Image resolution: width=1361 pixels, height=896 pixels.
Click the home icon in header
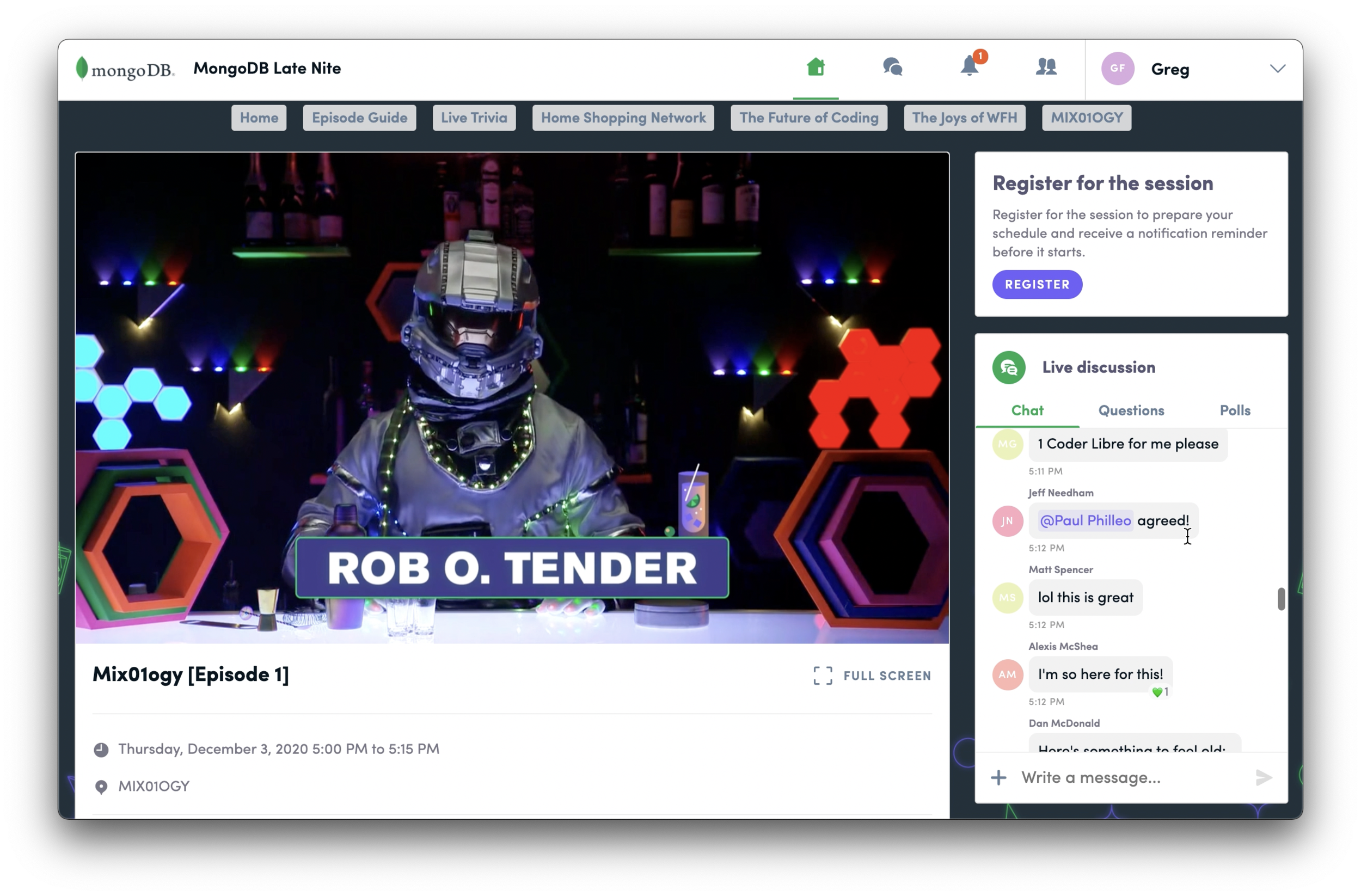816,67
